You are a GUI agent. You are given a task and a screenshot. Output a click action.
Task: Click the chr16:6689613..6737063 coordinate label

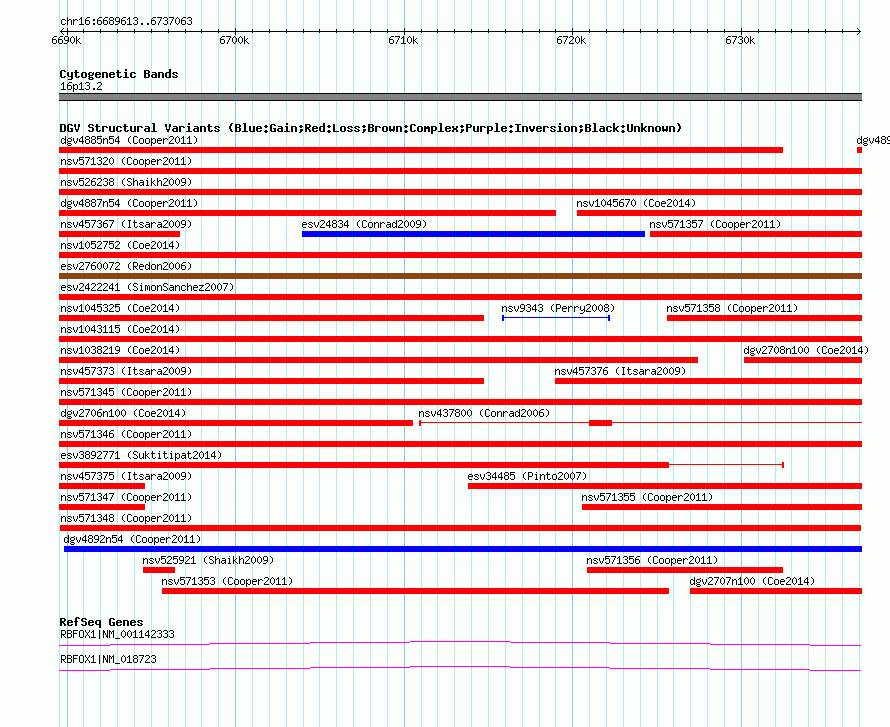point(126,21)
